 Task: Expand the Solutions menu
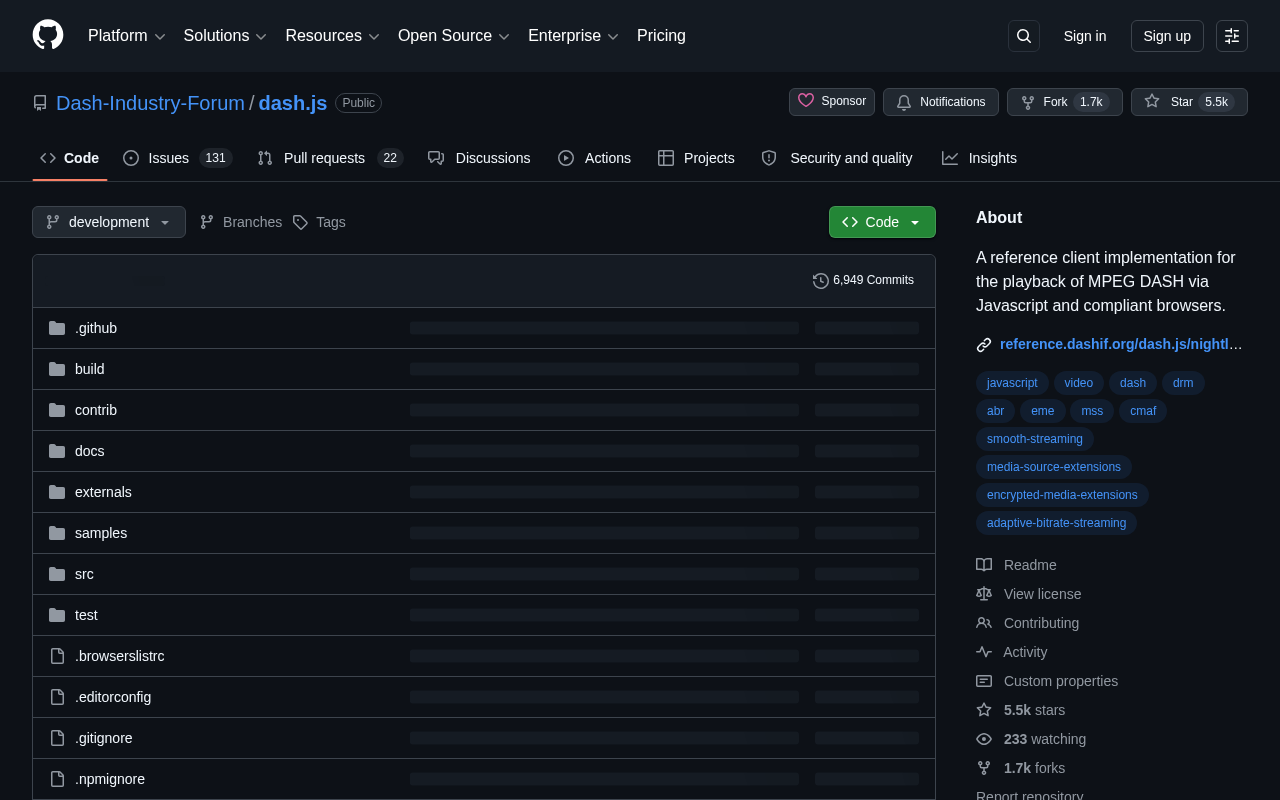pos(225,36)
